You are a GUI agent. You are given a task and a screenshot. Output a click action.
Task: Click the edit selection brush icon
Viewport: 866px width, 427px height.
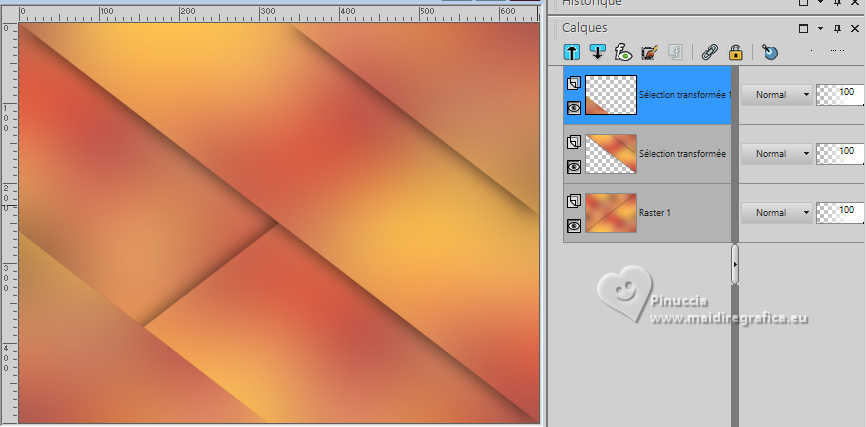649,52
